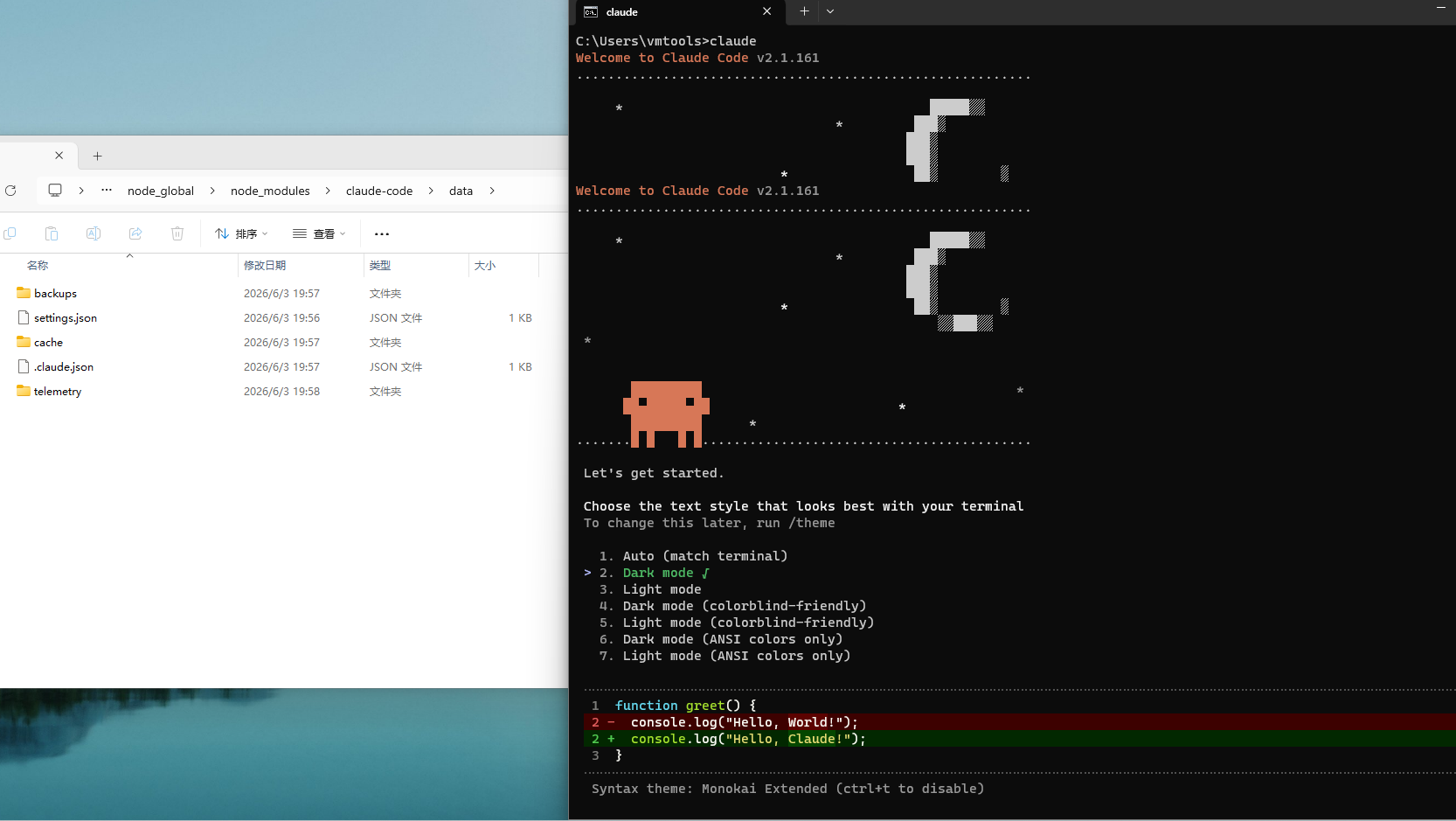Sort by the Type (类型) column header

[x=380, y=265]
